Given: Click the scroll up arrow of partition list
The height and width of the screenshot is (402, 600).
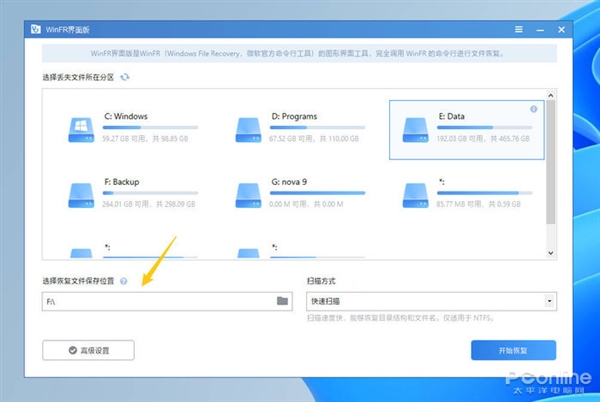Looking at the screenshot, I should coord(551,95).
